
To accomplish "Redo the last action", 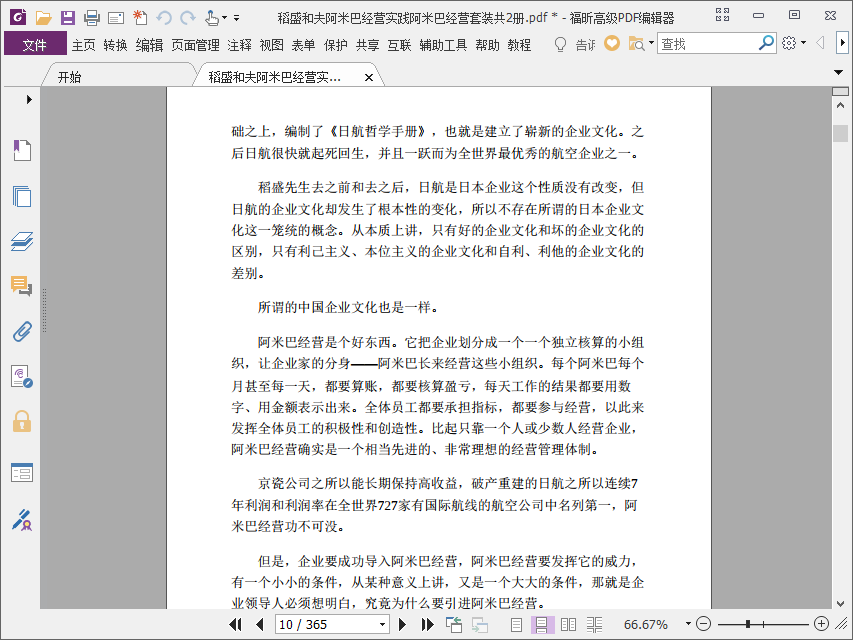I will click(188, 18).
